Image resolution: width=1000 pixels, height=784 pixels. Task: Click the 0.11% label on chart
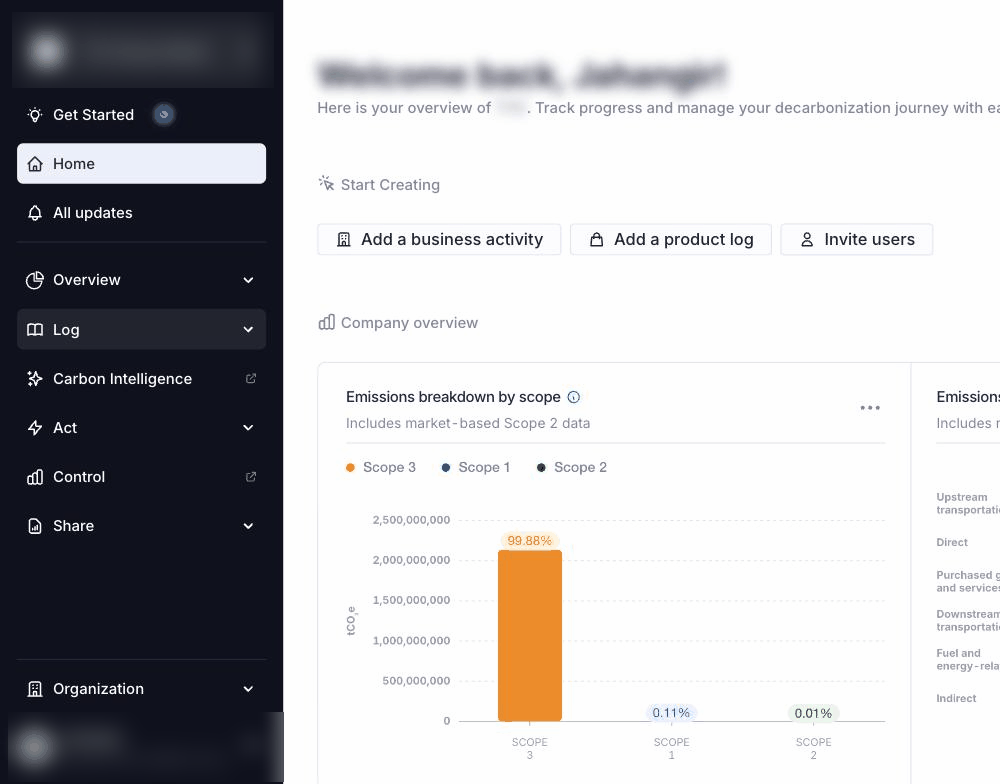click(671, 713)
